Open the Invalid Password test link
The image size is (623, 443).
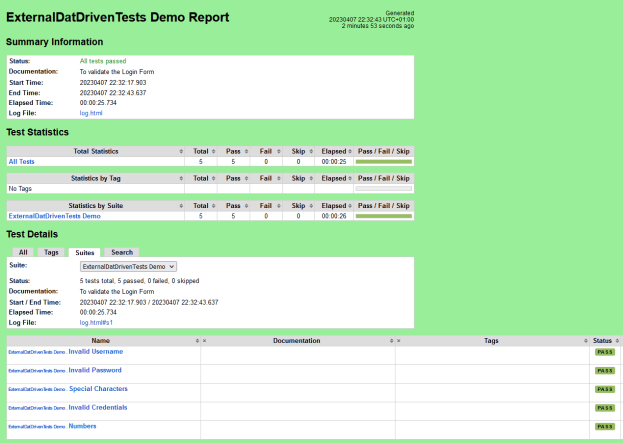click(x=95, y=370)
